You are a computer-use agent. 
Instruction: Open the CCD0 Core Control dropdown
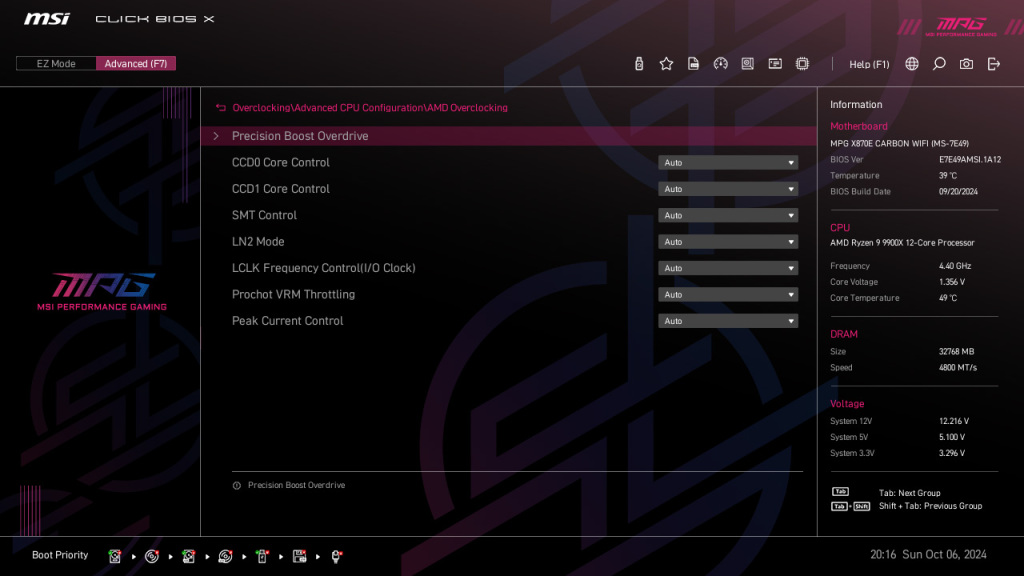coord(728,162)
